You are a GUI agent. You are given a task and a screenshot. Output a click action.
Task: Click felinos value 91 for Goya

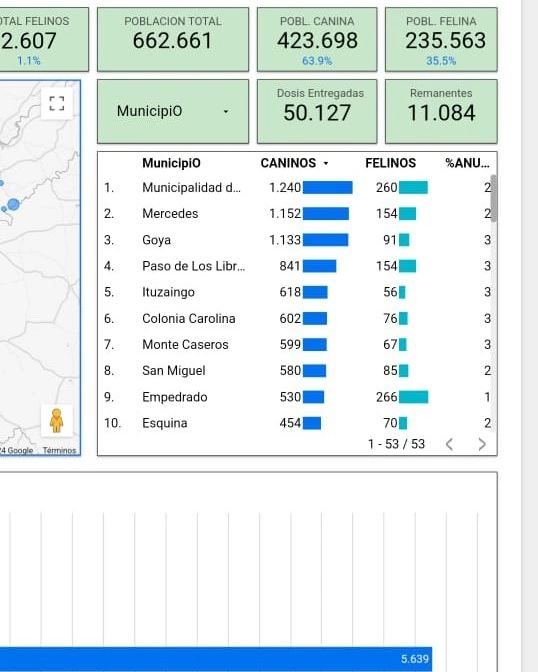click(390, 240)
